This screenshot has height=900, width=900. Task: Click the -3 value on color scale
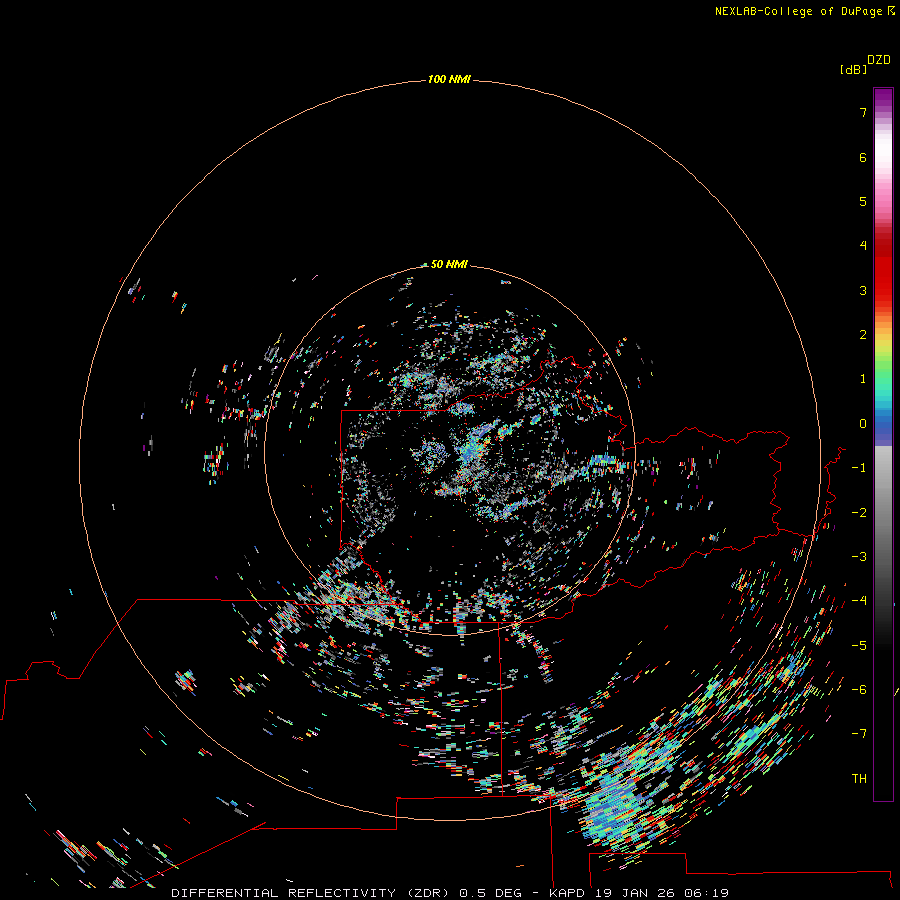pos(859,557)
